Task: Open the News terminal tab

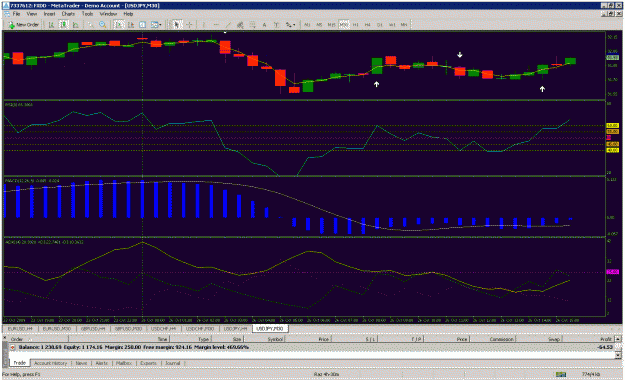Action: coord(81,363)
